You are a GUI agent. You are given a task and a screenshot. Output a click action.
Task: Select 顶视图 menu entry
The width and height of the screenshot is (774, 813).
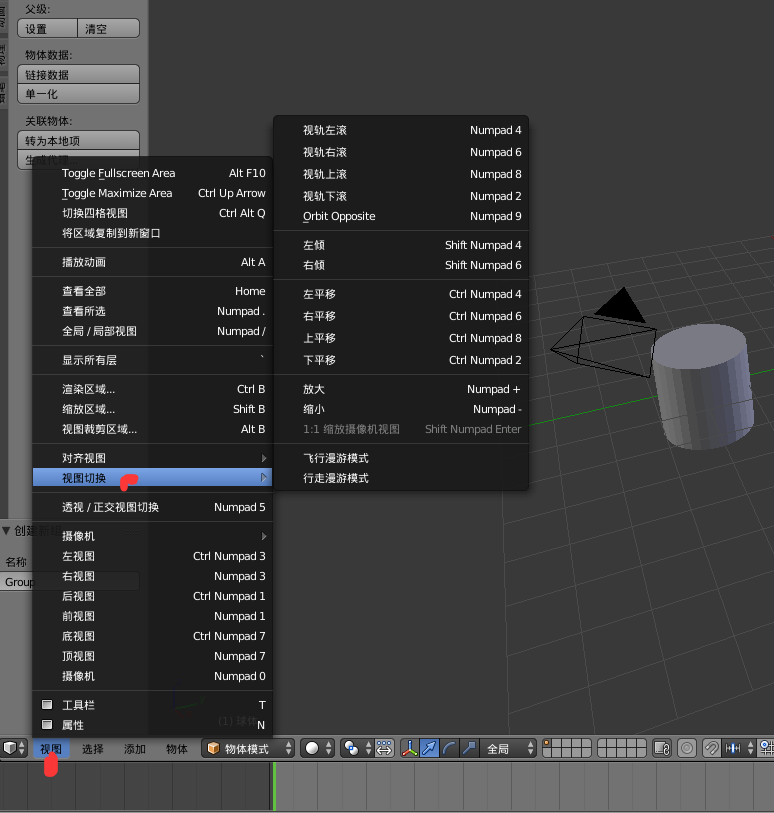tap(152, 656)
